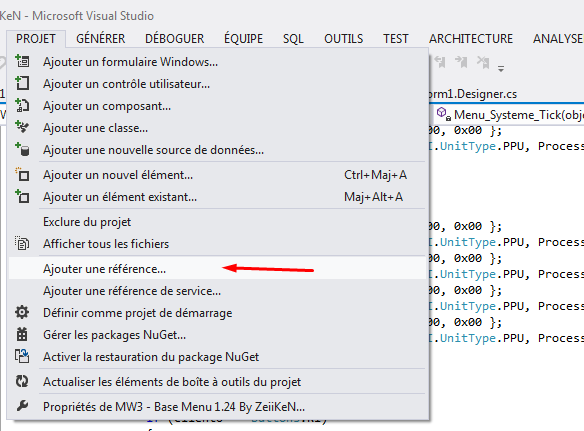The height and width of the screenshot is (431, 584).
Task: Click the Add Class icon
Action: coord(22,127)
